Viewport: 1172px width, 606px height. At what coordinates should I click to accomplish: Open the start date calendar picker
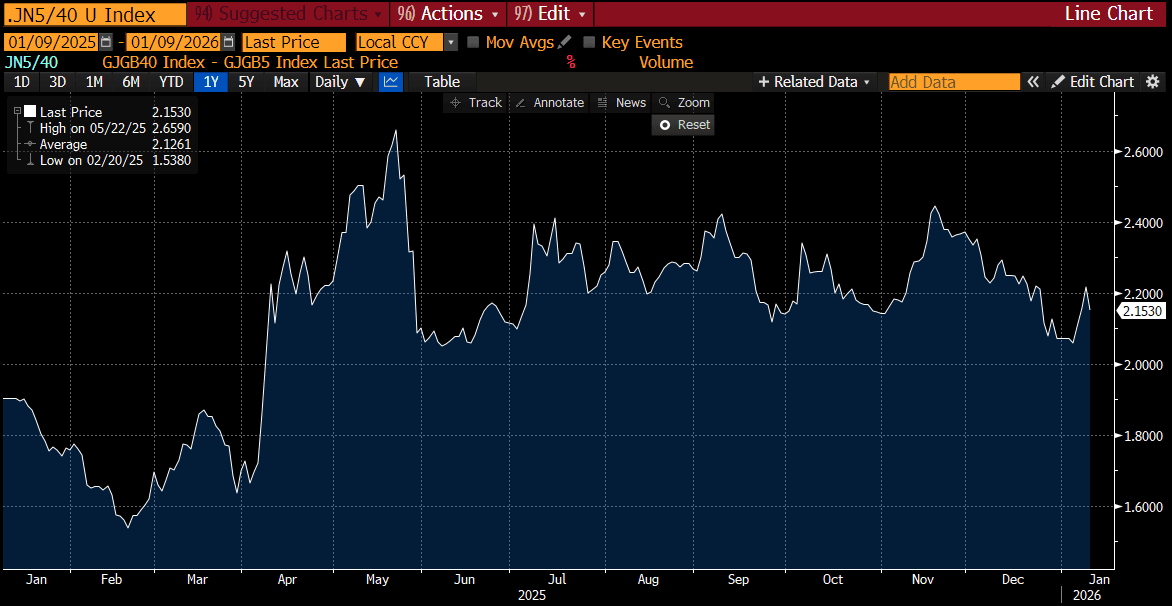tap(106, 43)
